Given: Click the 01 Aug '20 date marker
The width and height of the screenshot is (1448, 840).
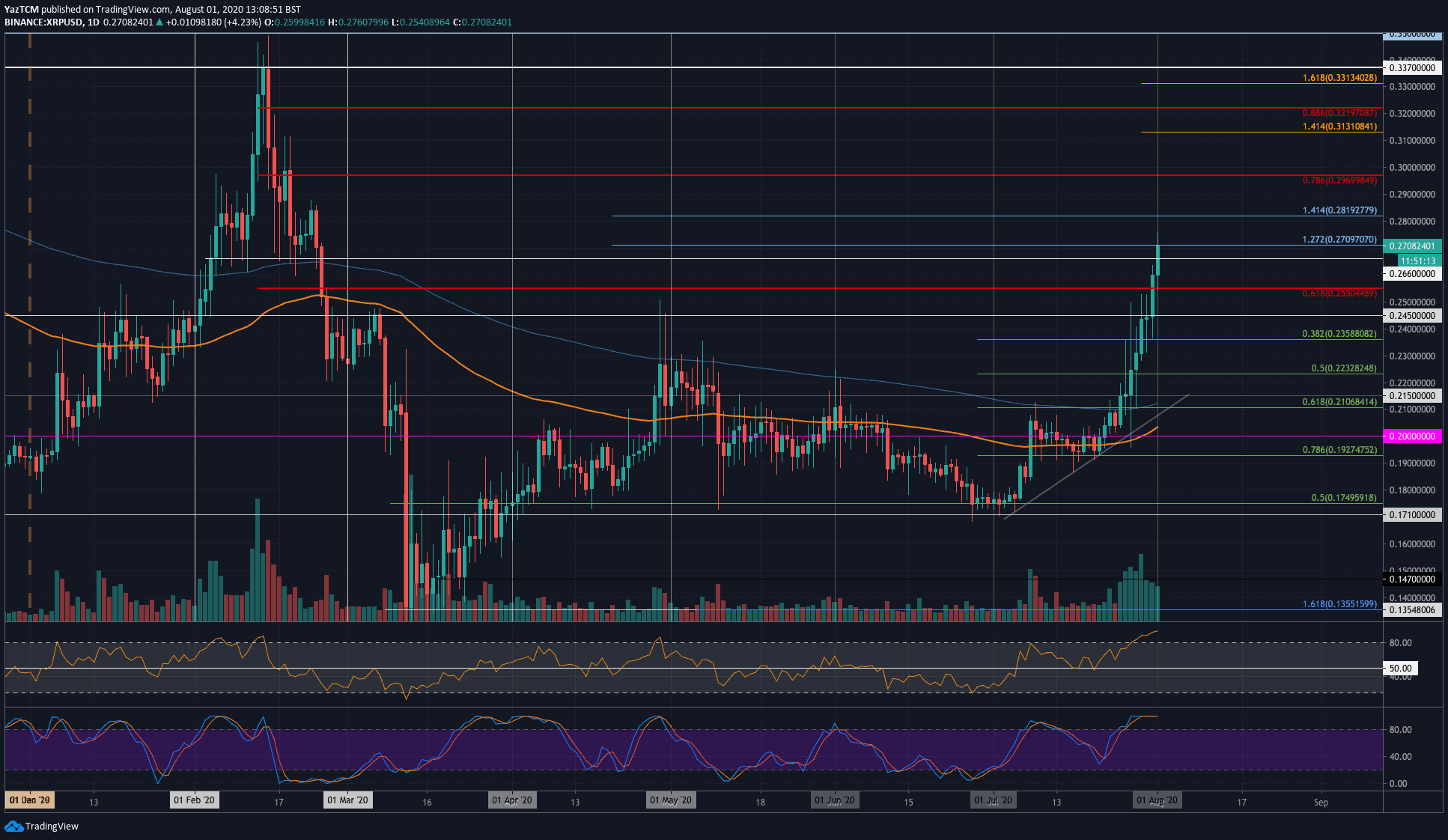Looking at the screenshot, I should point(1158,800).
